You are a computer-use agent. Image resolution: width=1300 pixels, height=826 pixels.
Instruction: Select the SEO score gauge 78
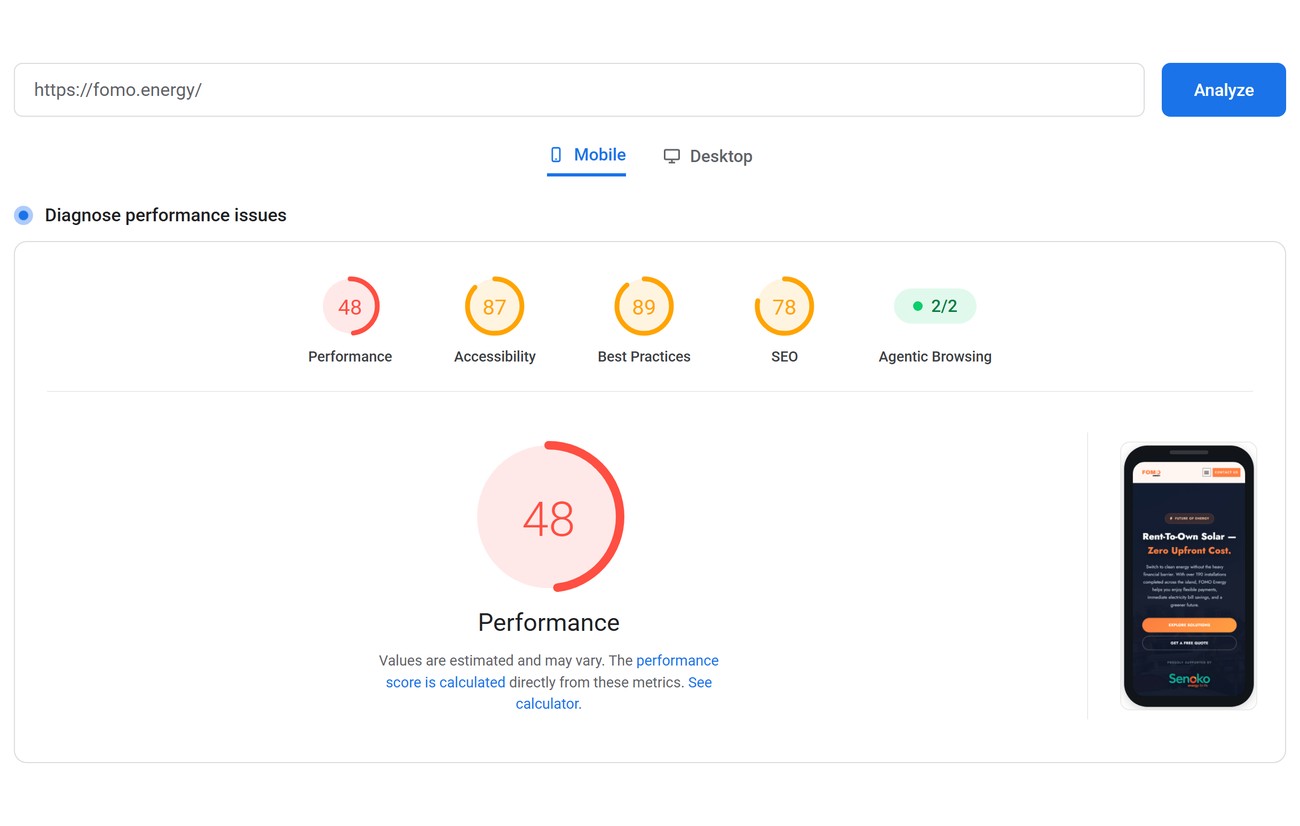784,306
